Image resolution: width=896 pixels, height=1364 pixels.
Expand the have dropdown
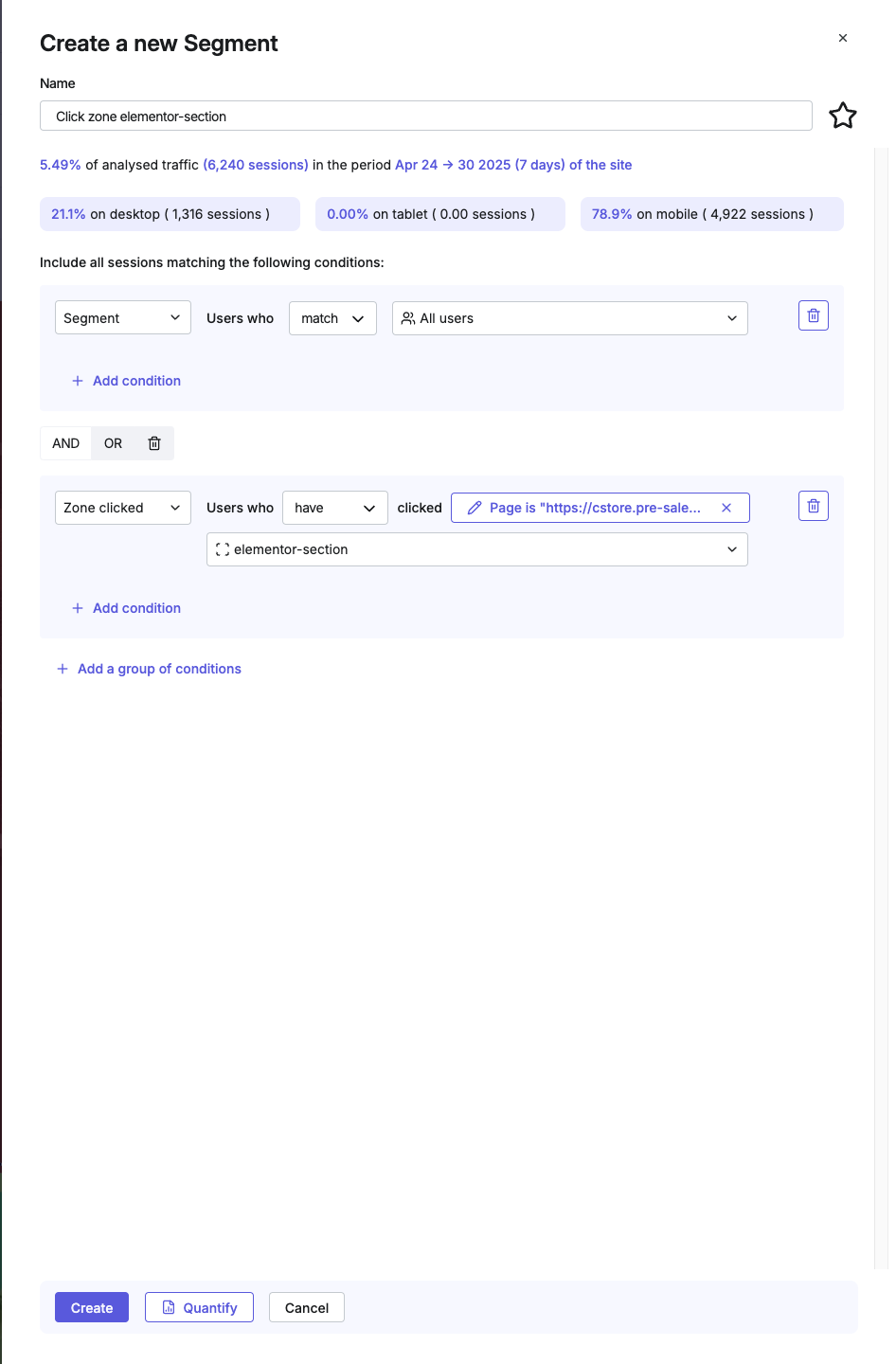tap(335, 508)
